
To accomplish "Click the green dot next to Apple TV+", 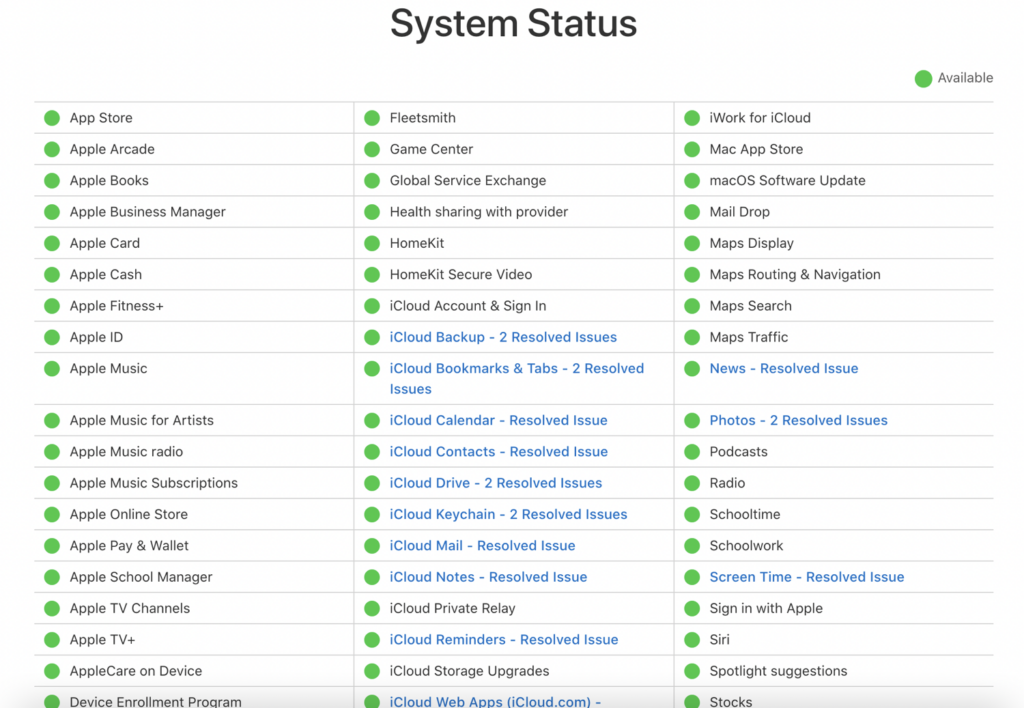I will click(x=52, y=640).
